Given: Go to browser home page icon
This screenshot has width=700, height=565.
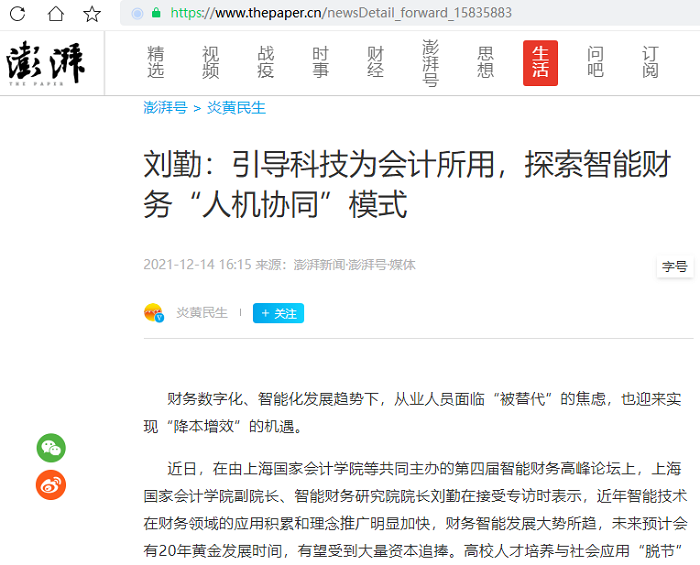Looking at the screenshot, I should tap(56, 13).
